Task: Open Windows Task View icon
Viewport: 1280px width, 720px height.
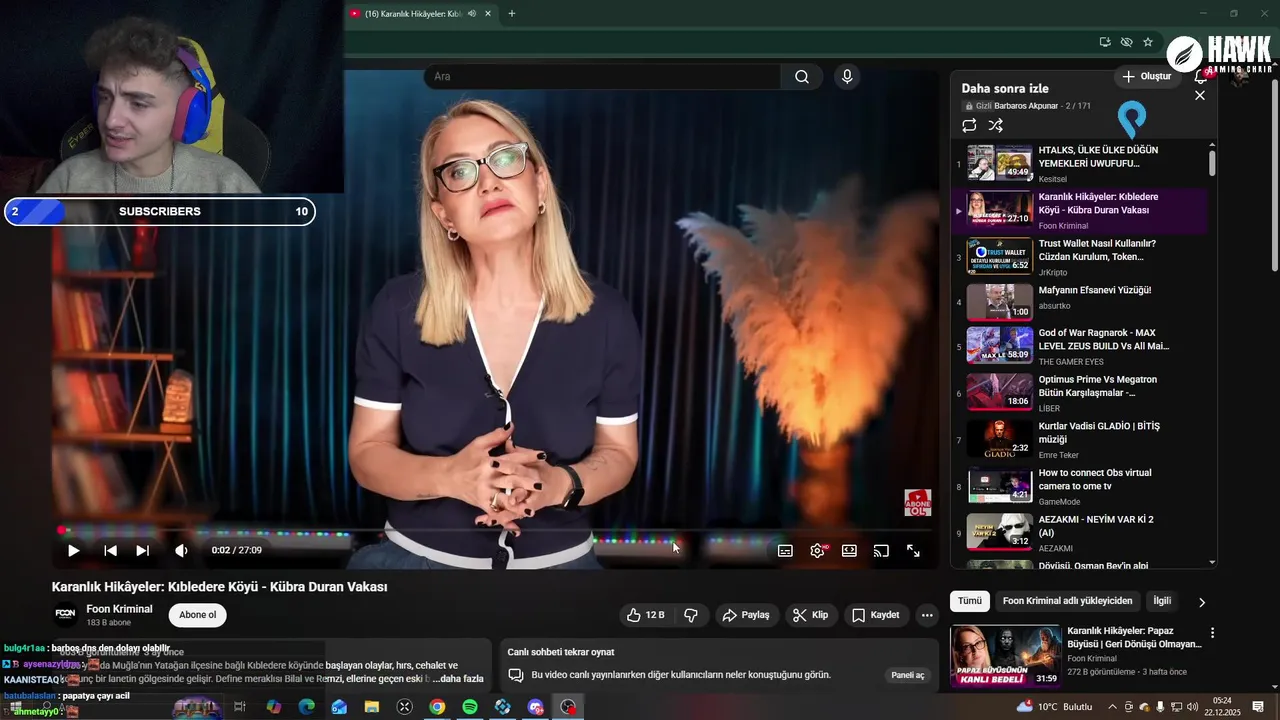Action: click(240, 707)
